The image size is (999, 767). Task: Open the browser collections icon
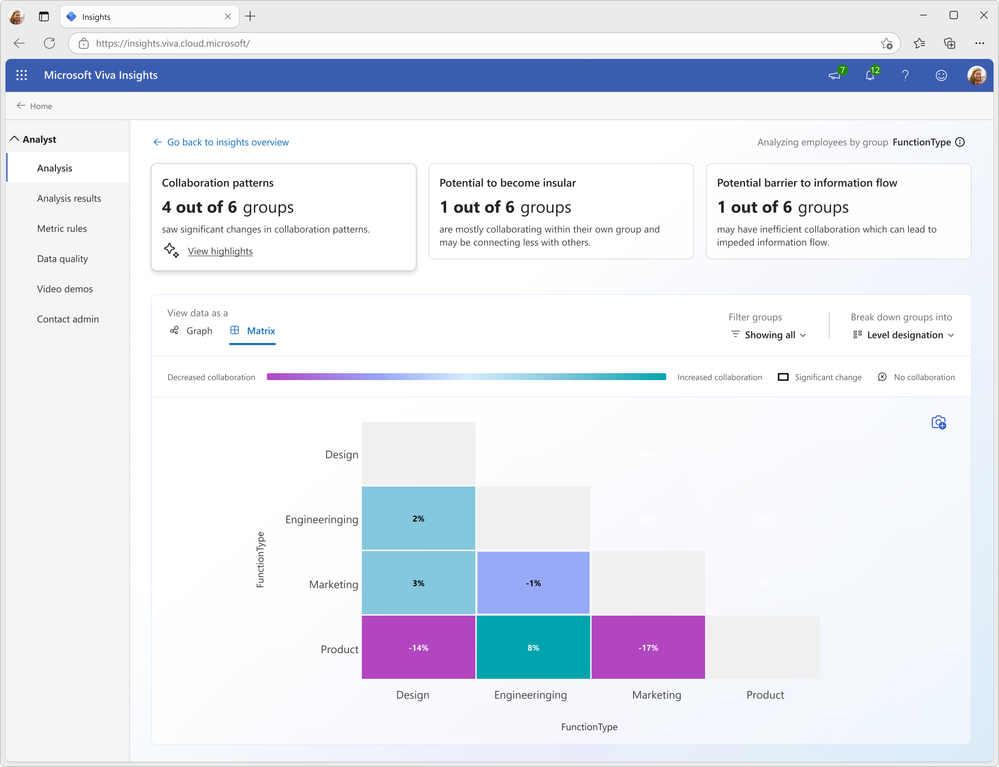(949, 43)
